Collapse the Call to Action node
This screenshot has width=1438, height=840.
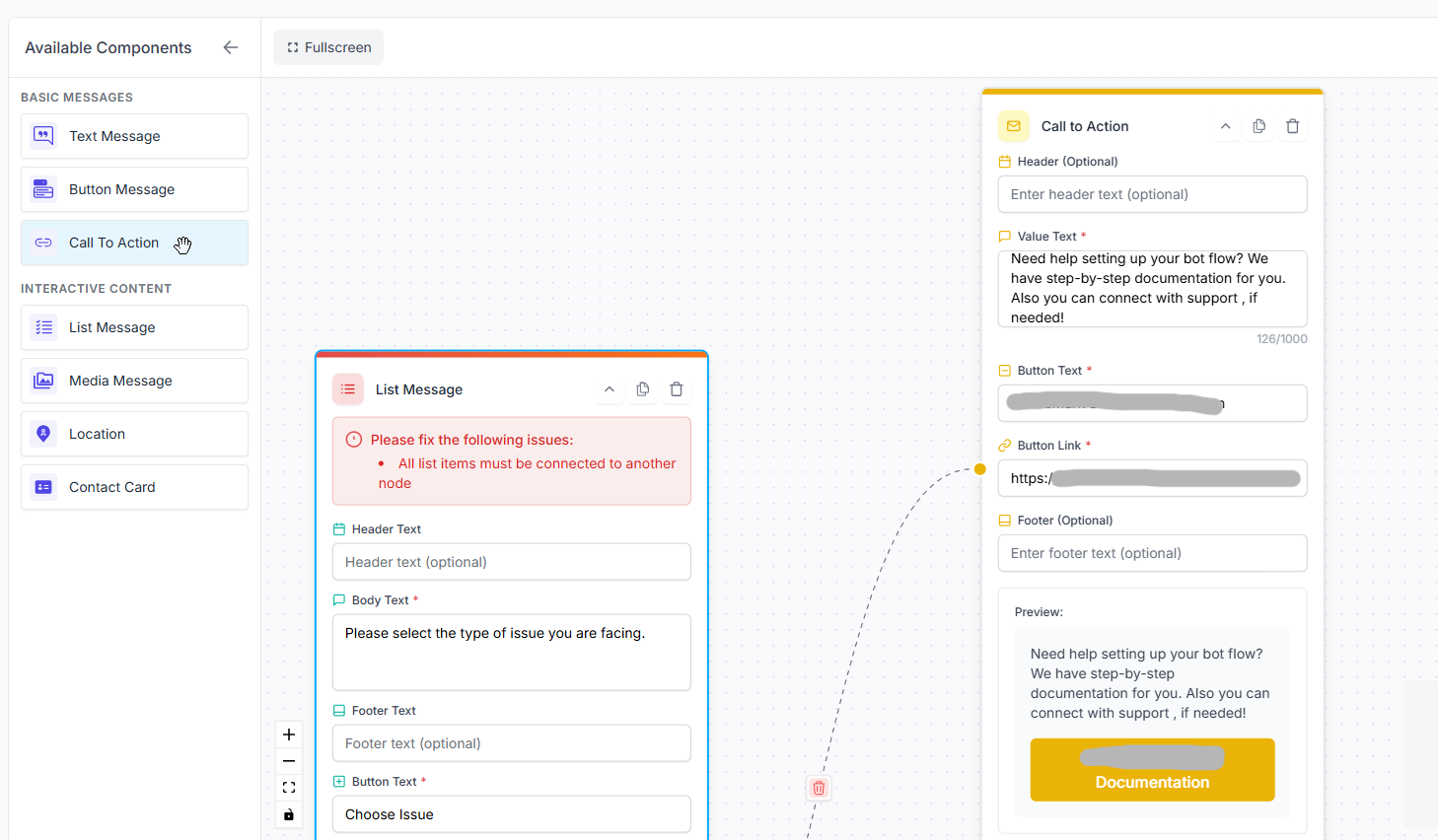click(x=1225, y=126)
